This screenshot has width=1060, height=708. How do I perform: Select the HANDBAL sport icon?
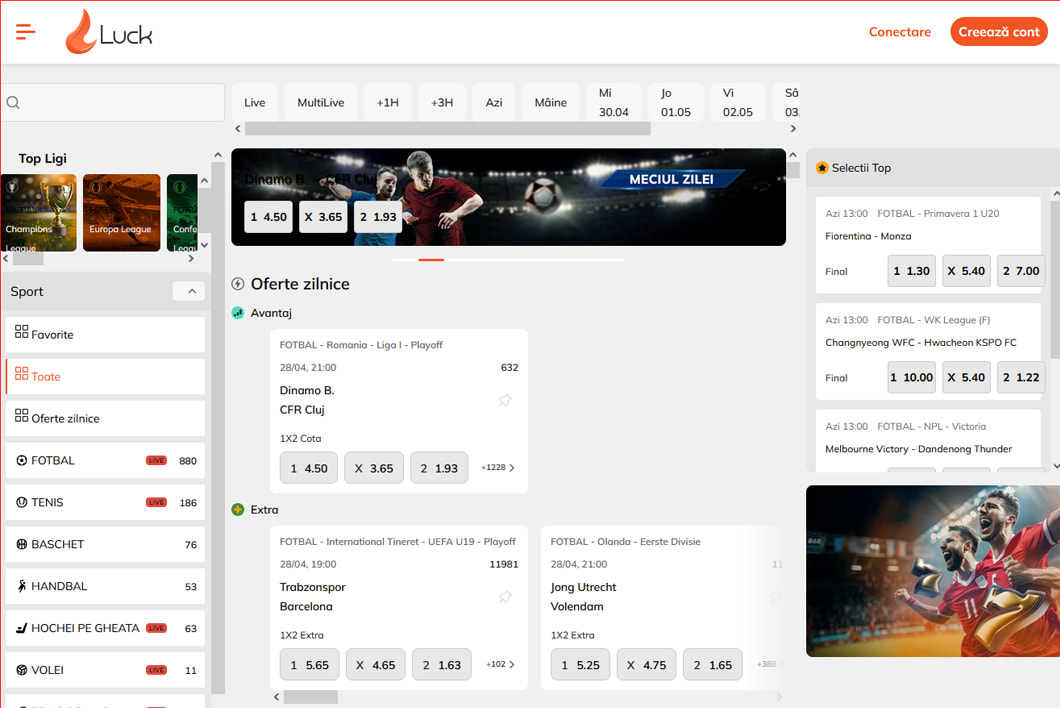coord(22,587)
